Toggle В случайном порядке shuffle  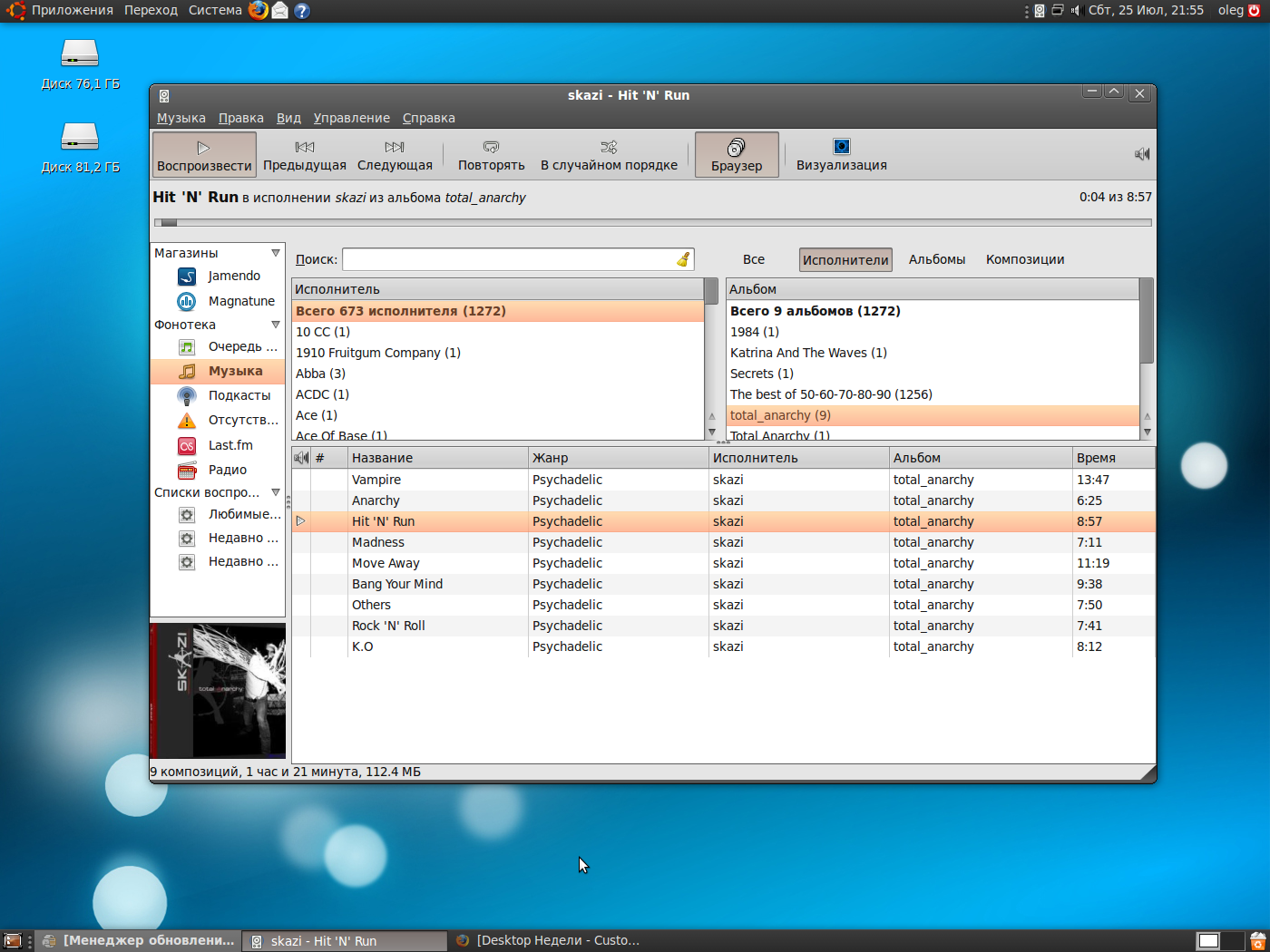609,154
